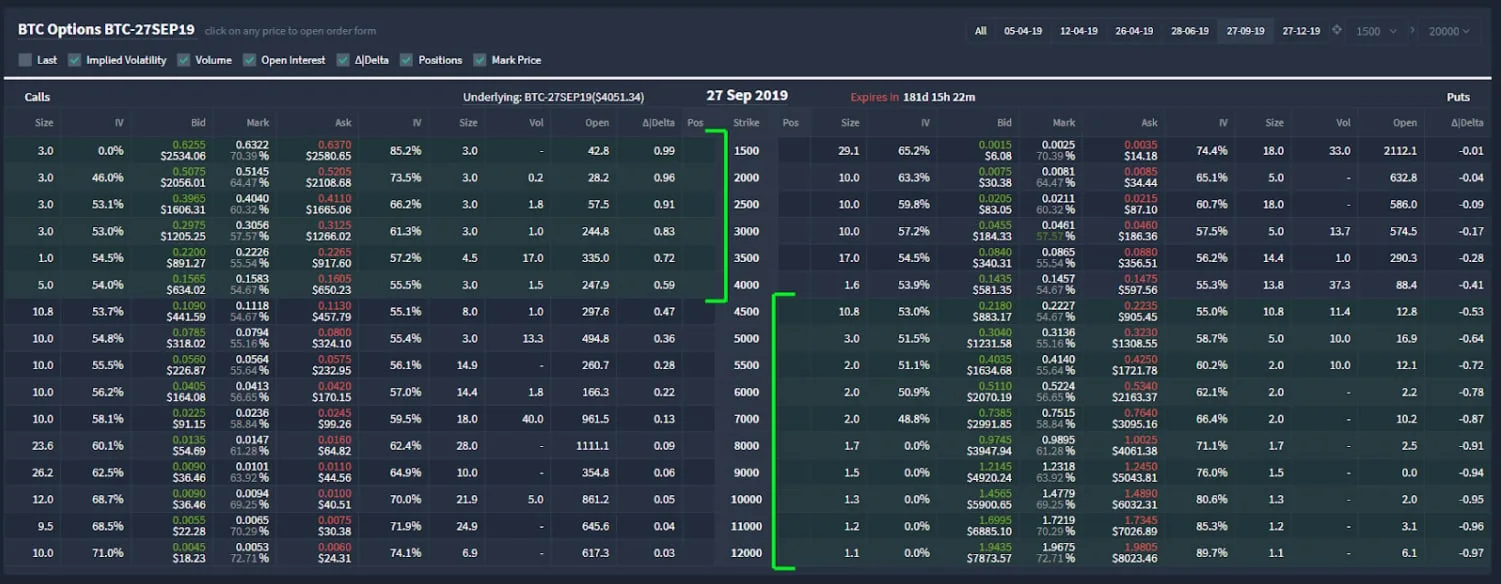The height and width of the screenshot is (584, 1501).
Task: Toggle the Open Interest checkbox
Action: (x=250, y=60)
